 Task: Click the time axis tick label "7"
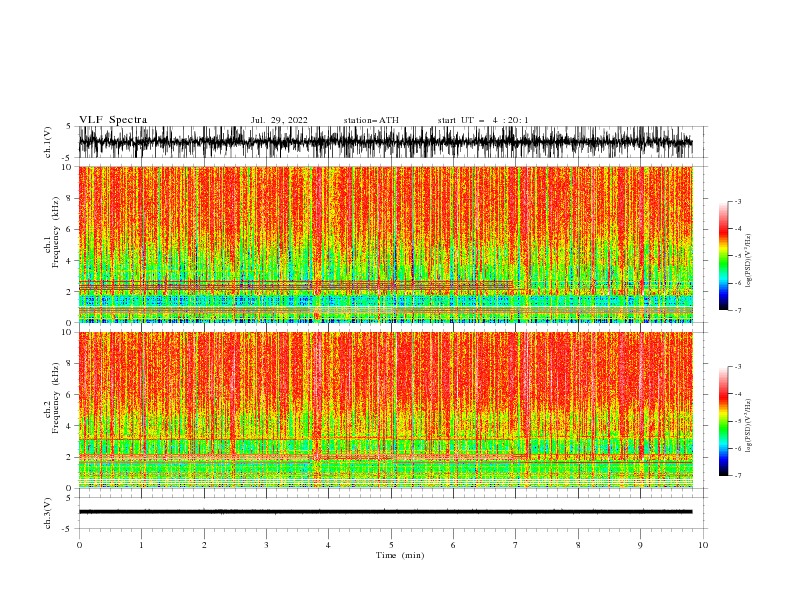point(516,545)
